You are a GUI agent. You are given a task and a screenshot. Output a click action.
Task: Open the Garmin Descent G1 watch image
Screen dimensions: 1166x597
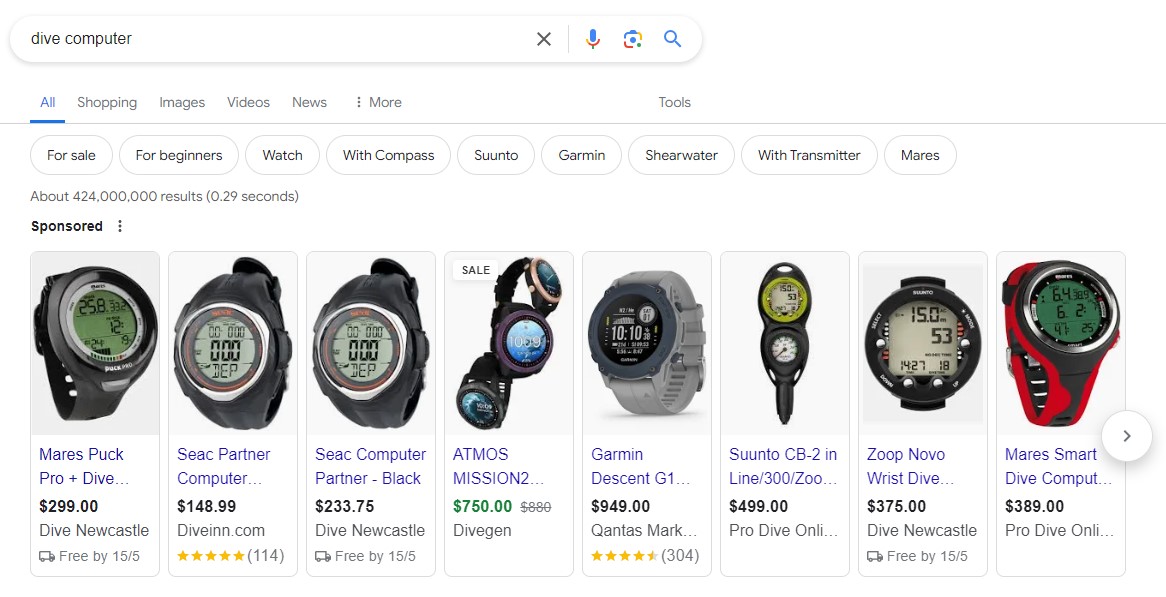[x=647, y=343]
